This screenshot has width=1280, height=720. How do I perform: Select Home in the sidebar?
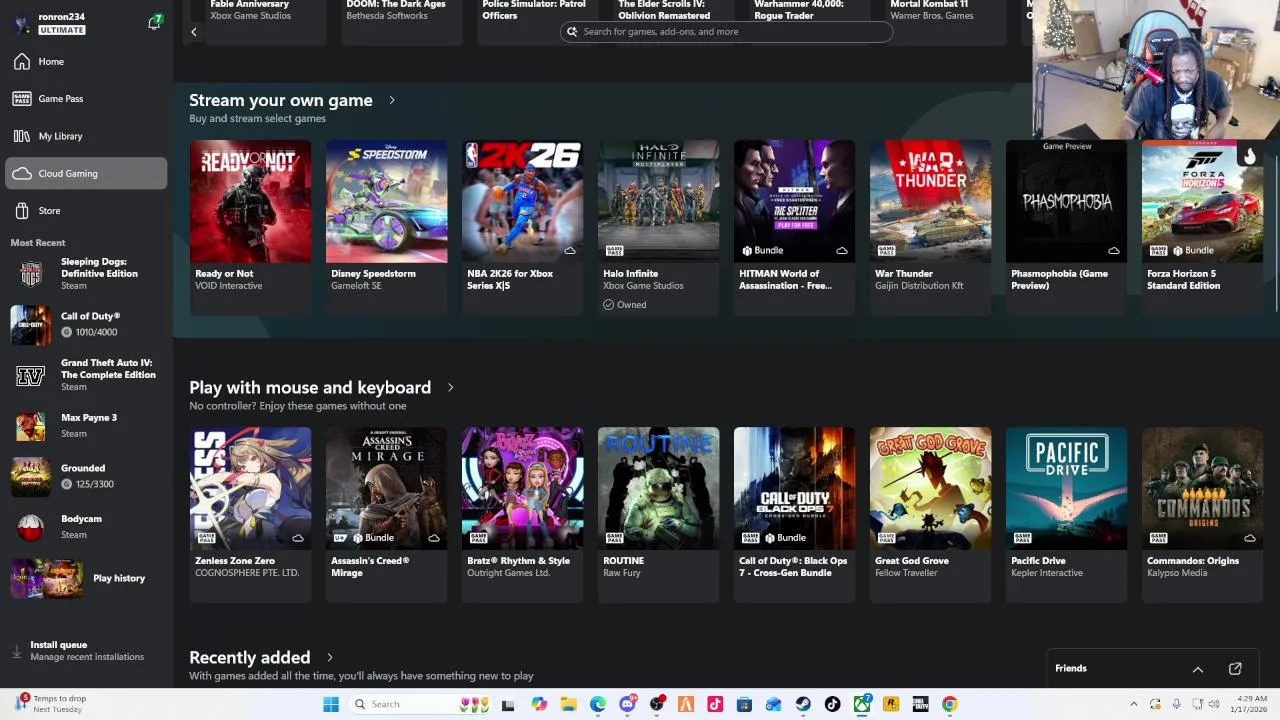pos(86,62)
